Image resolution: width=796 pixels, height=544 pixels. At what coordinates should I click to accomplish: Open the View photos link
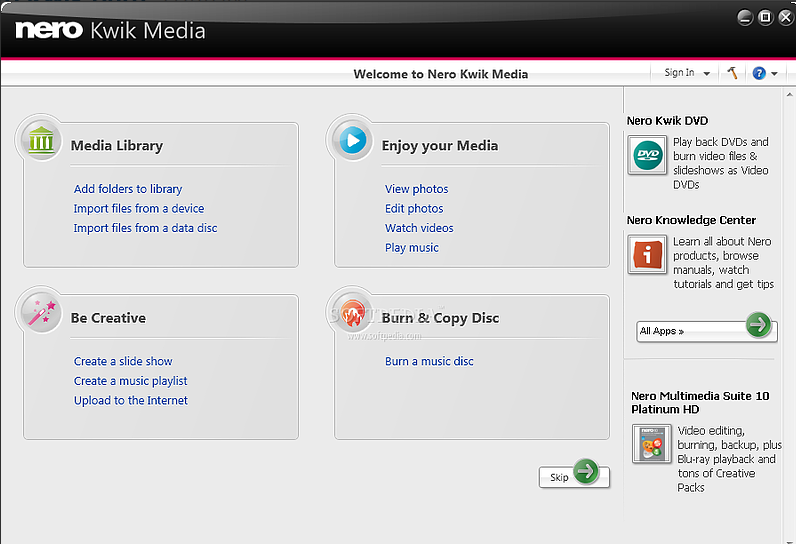pos(416,189)
